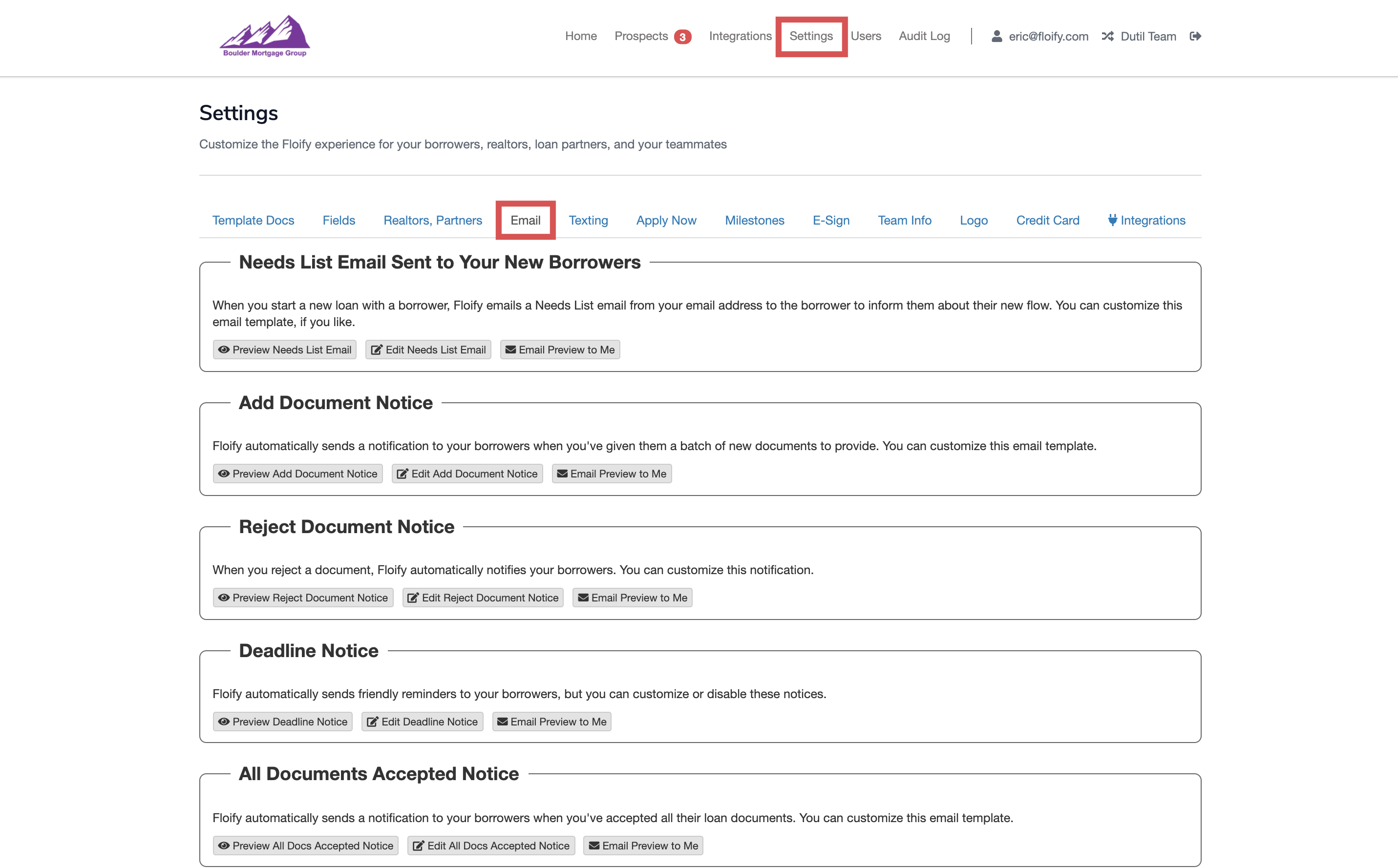
Task: Edit Reject Document Notice
Action: 483,598
